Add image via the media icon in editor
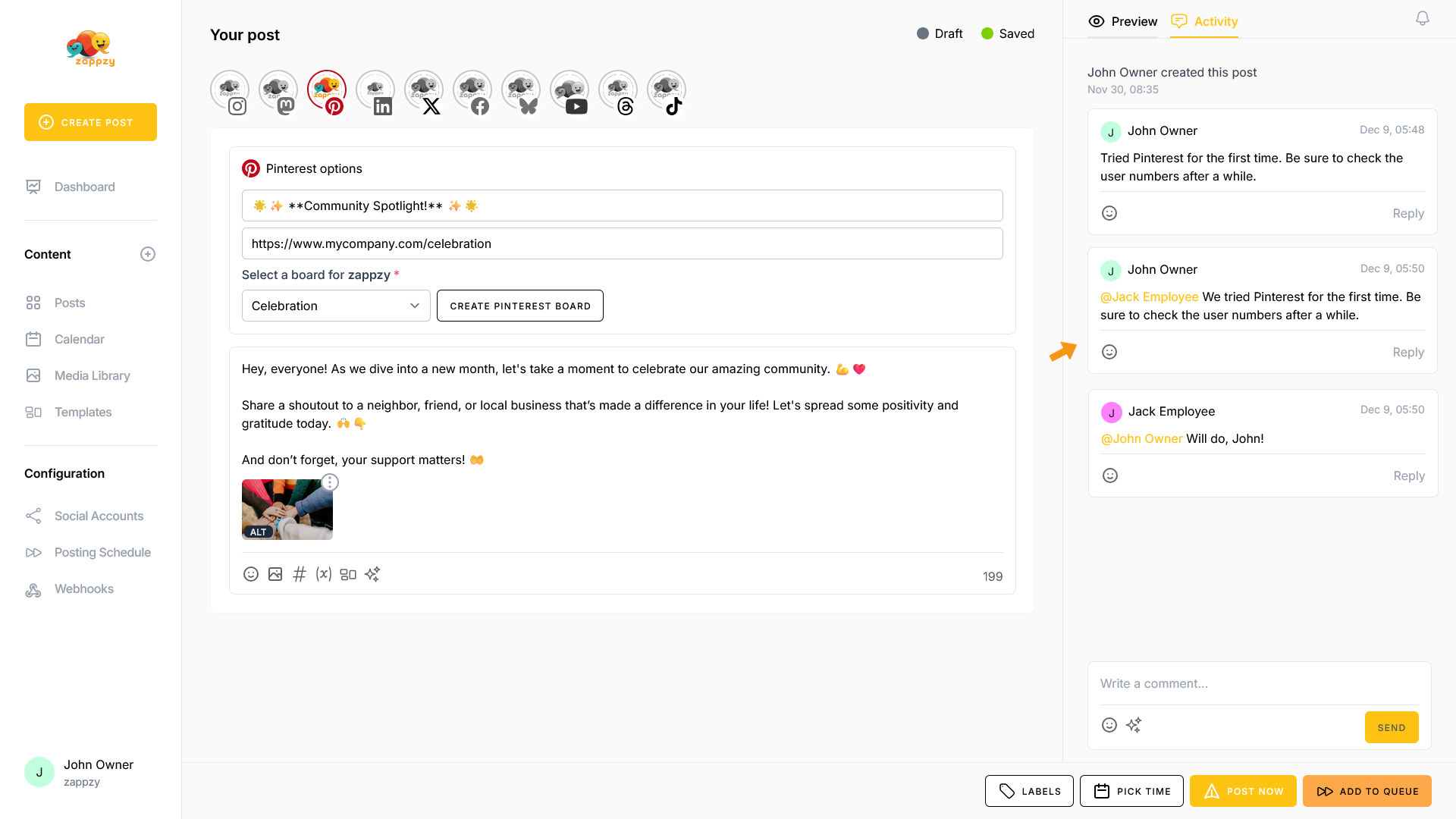The image size is (1456, 819). [x=275, y=574]
